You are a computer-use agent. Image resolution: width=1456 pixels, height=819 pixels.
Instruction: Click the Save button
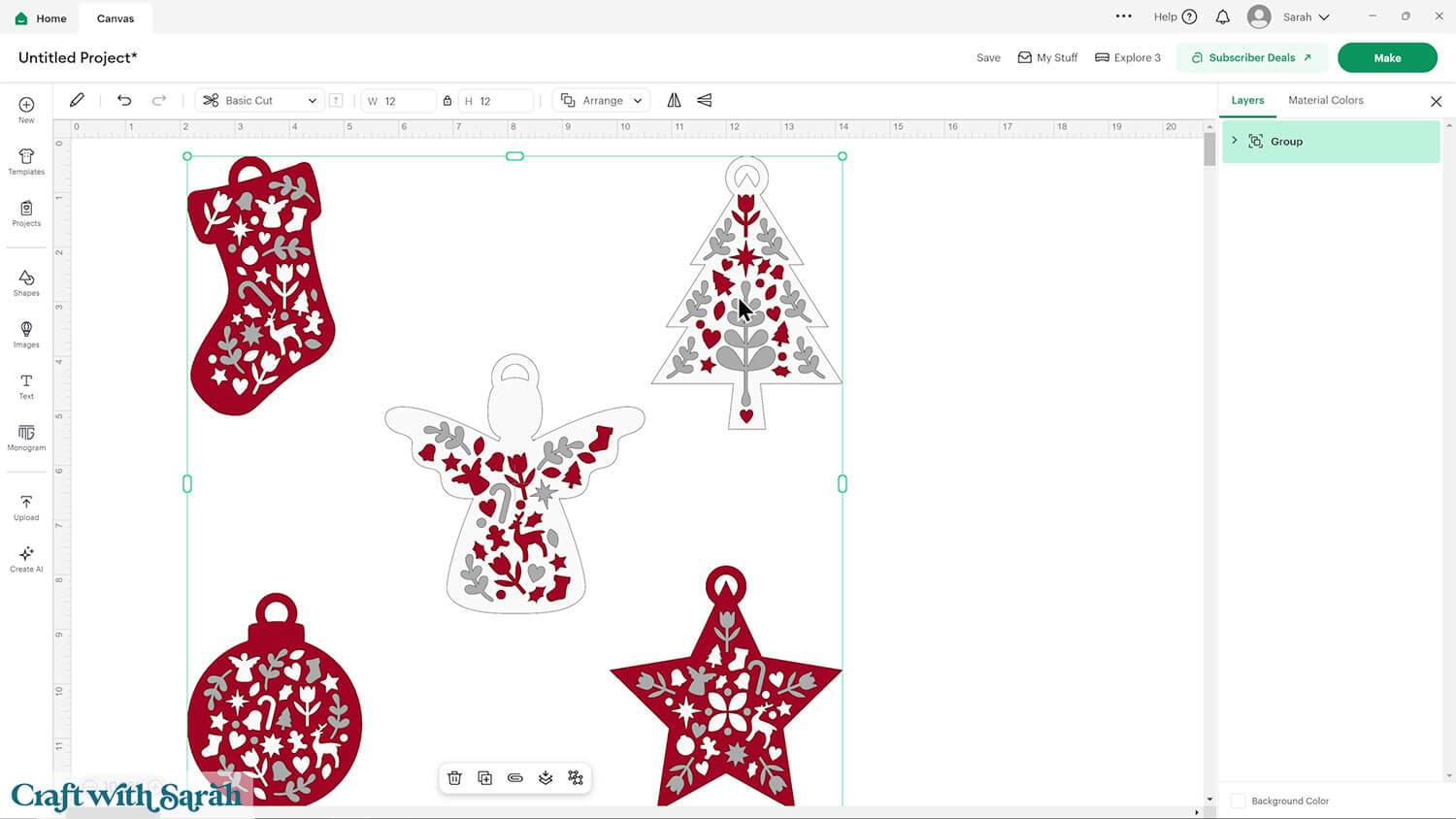[x=988, y=57]
